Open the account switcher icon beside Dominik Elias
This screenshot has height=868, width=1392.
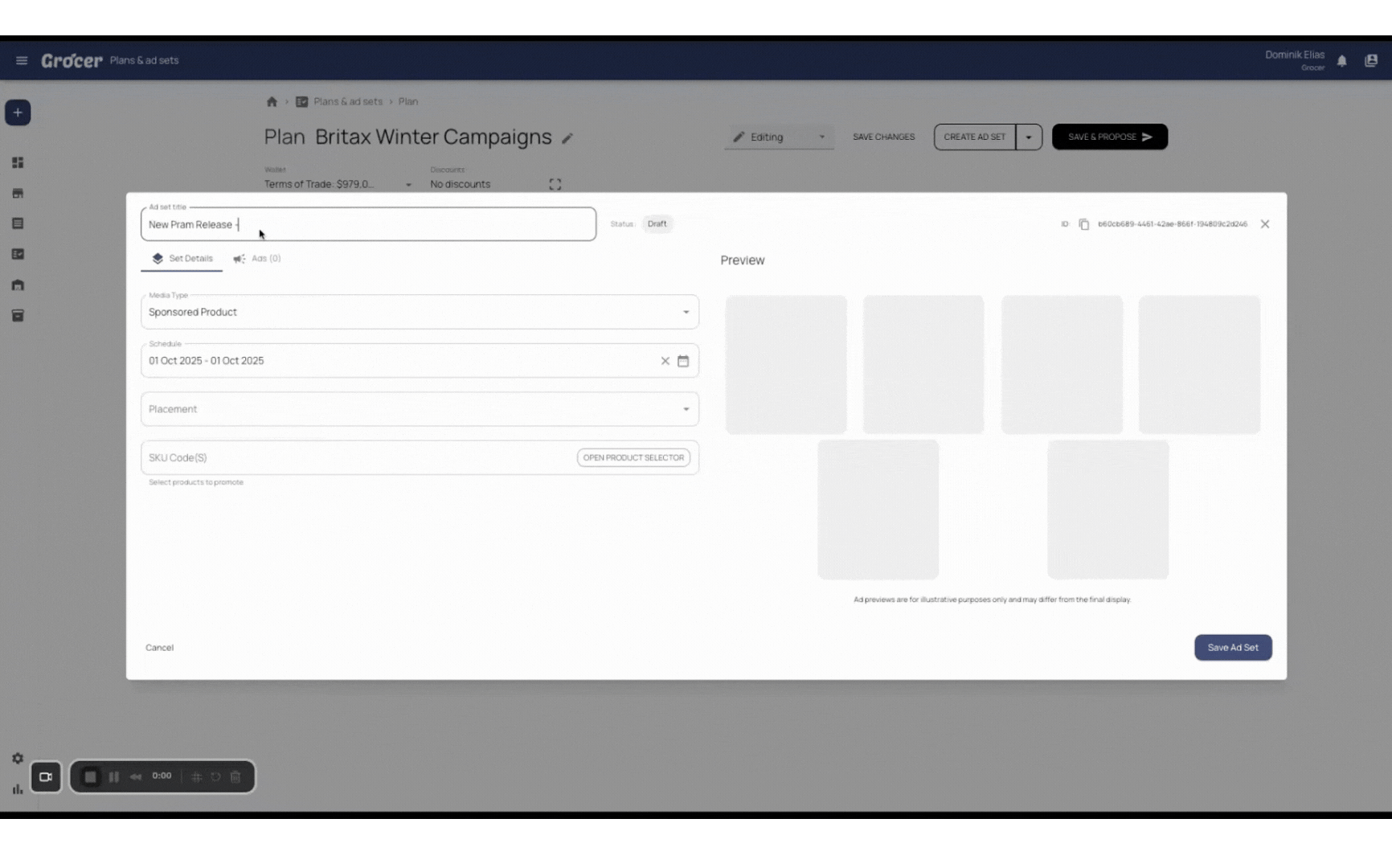click(1371, 61)
